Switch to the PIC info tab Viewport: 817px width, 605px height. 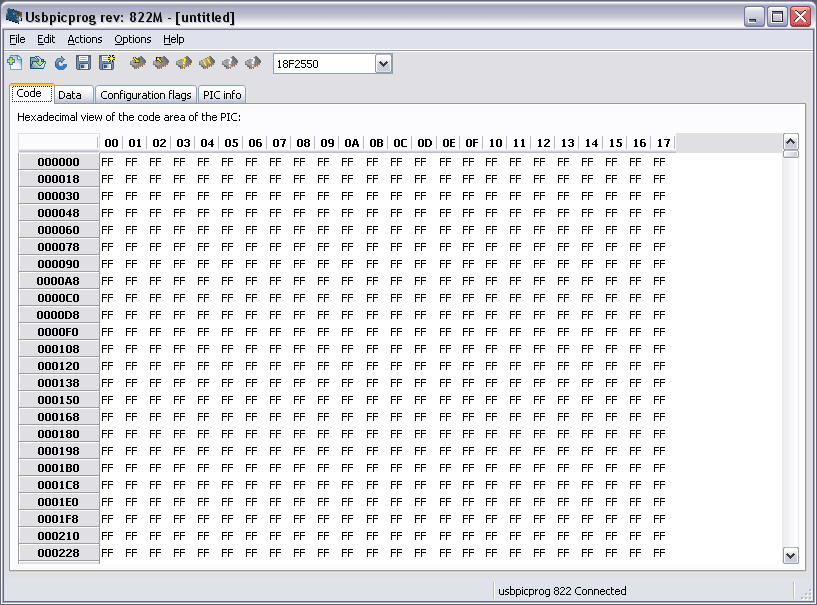pos(221,95)
